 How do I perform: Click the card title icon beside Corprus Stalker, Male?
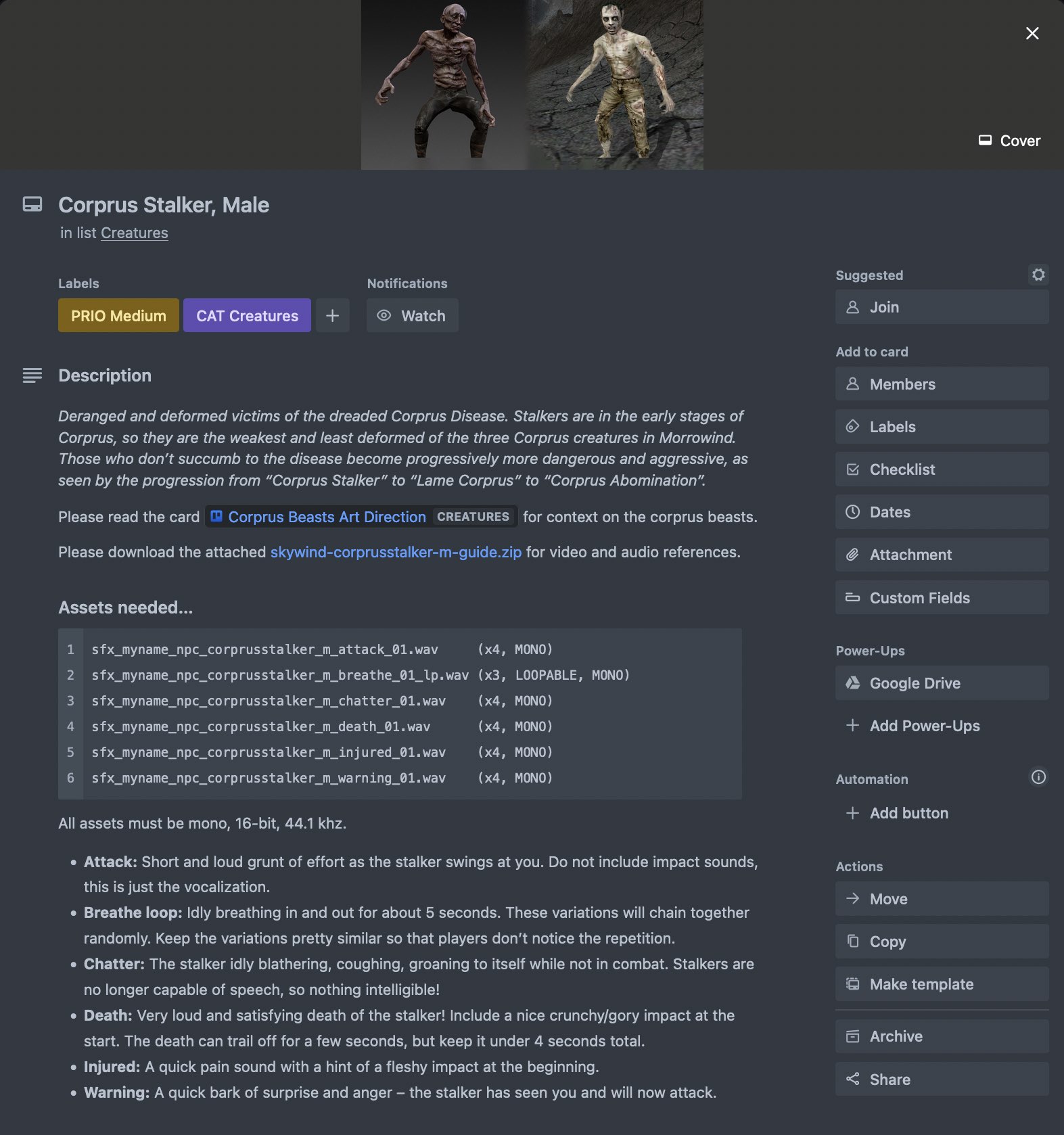(x=32, y=204)
